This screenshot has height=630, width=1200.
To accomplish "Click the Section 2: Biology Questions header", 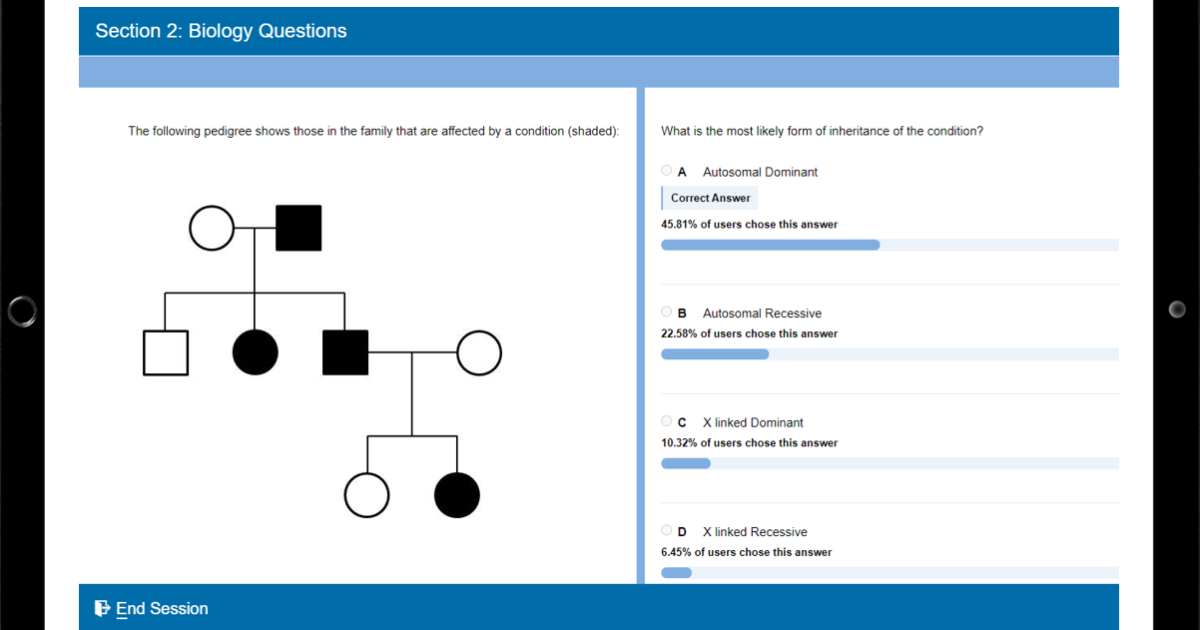I will pyautogui.click(x=221, y=31).
